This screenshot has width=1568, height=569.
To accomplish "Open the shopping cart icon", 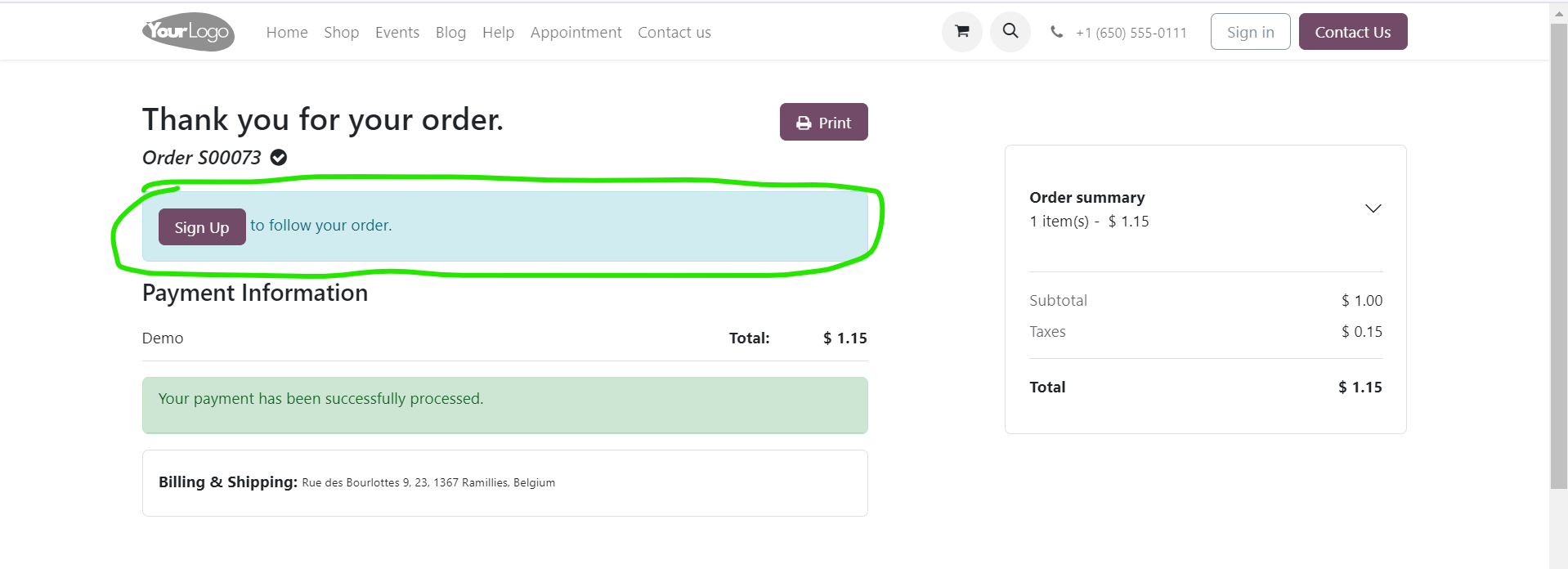I will 962,32.
